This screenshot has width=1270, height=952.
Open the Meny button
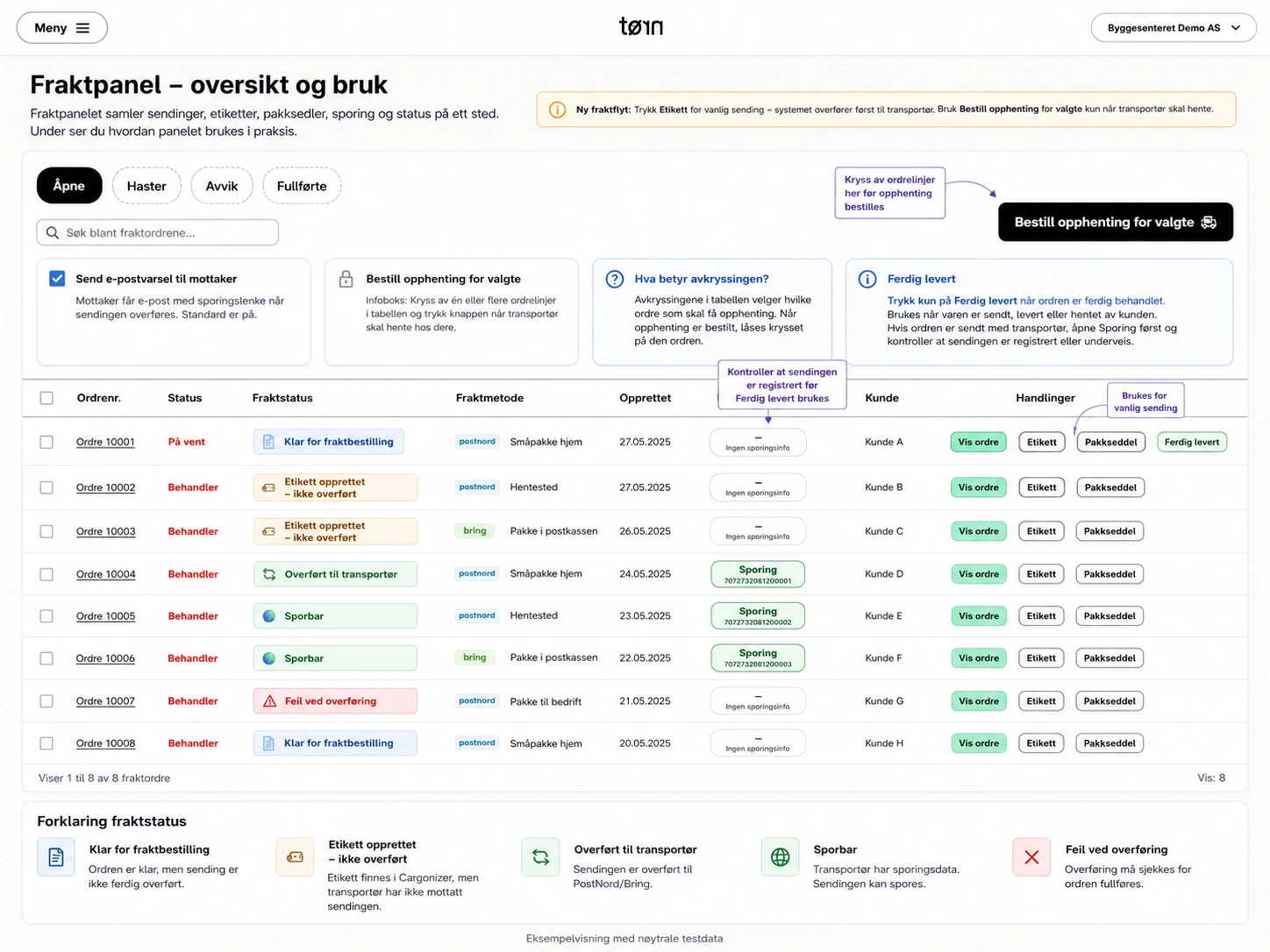pos(62,28)
